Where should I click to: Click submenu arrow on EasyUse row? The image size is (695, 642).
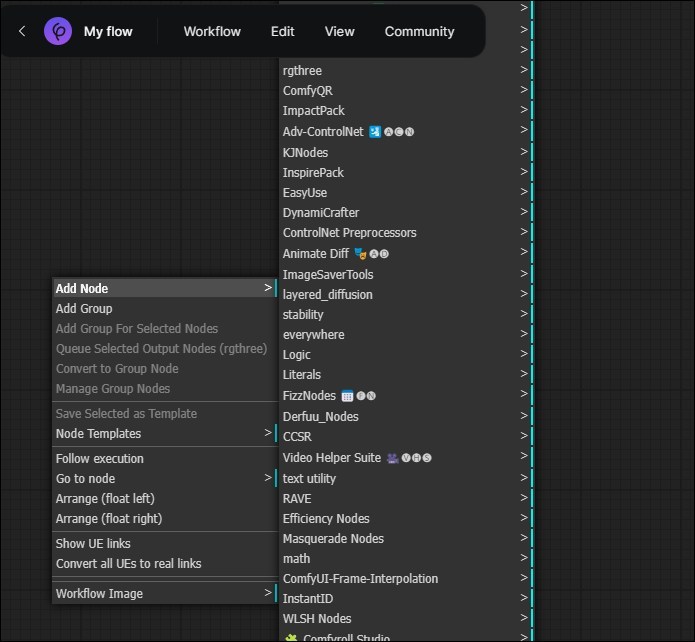[x=524, y=192]
